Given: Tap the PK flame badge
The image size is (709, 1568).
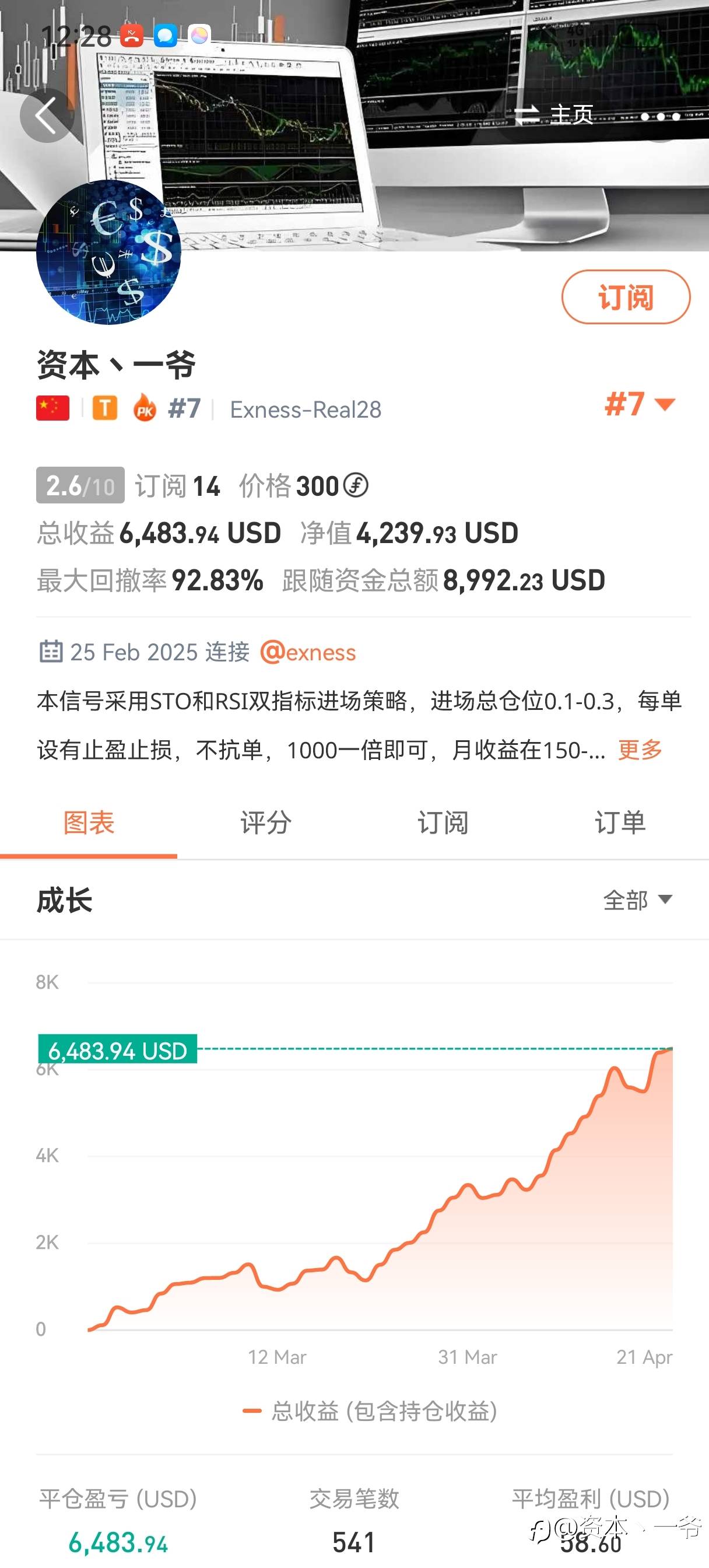Looking at the screenshot, I should pos(145,408).
